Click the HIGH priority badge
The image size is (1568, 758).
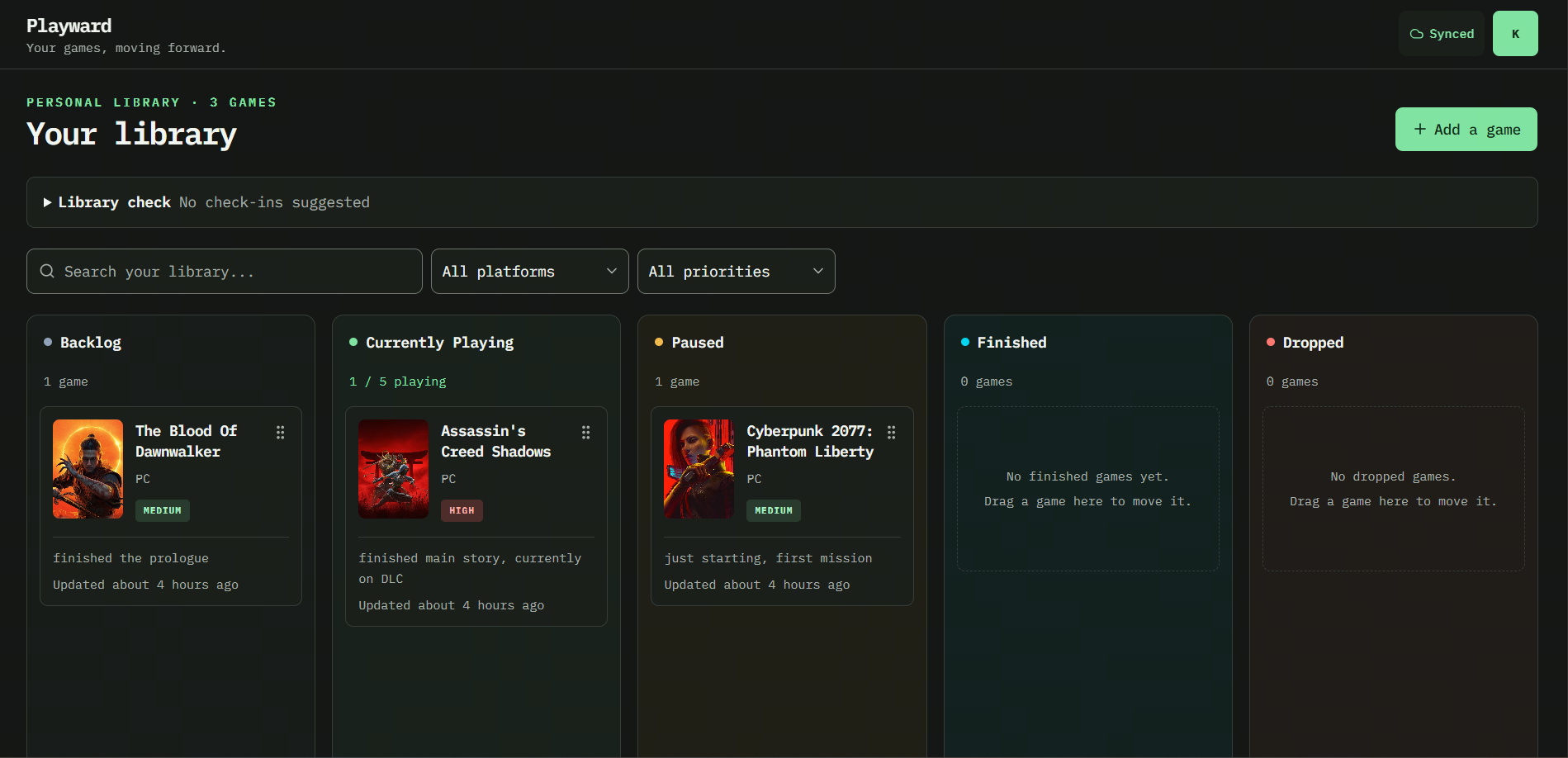tap(462, 510)
